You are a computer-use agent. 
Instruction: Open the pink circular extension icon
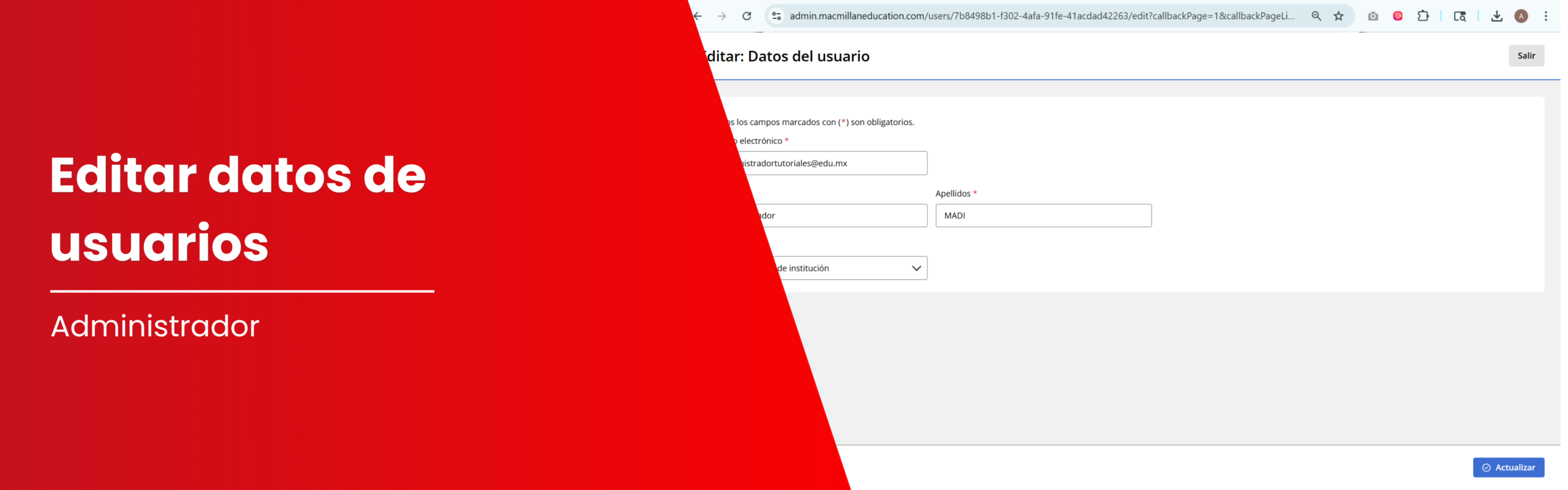(x=1398, y=17)
